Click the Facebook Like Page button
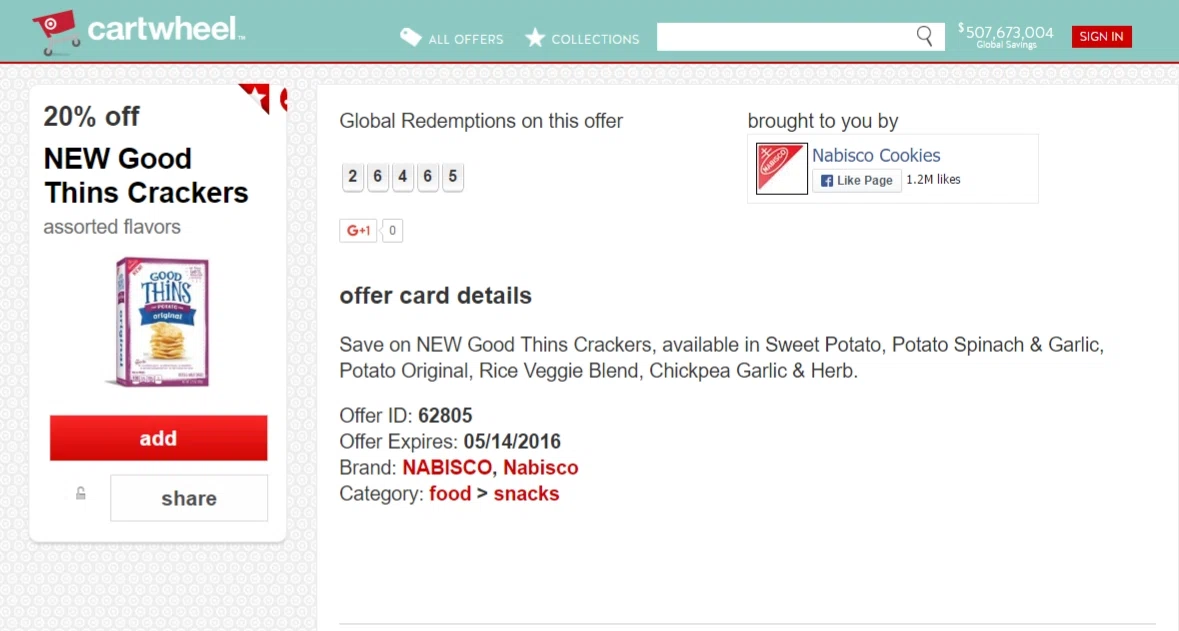The image size is (1179, 631). [x=856, y=180]
